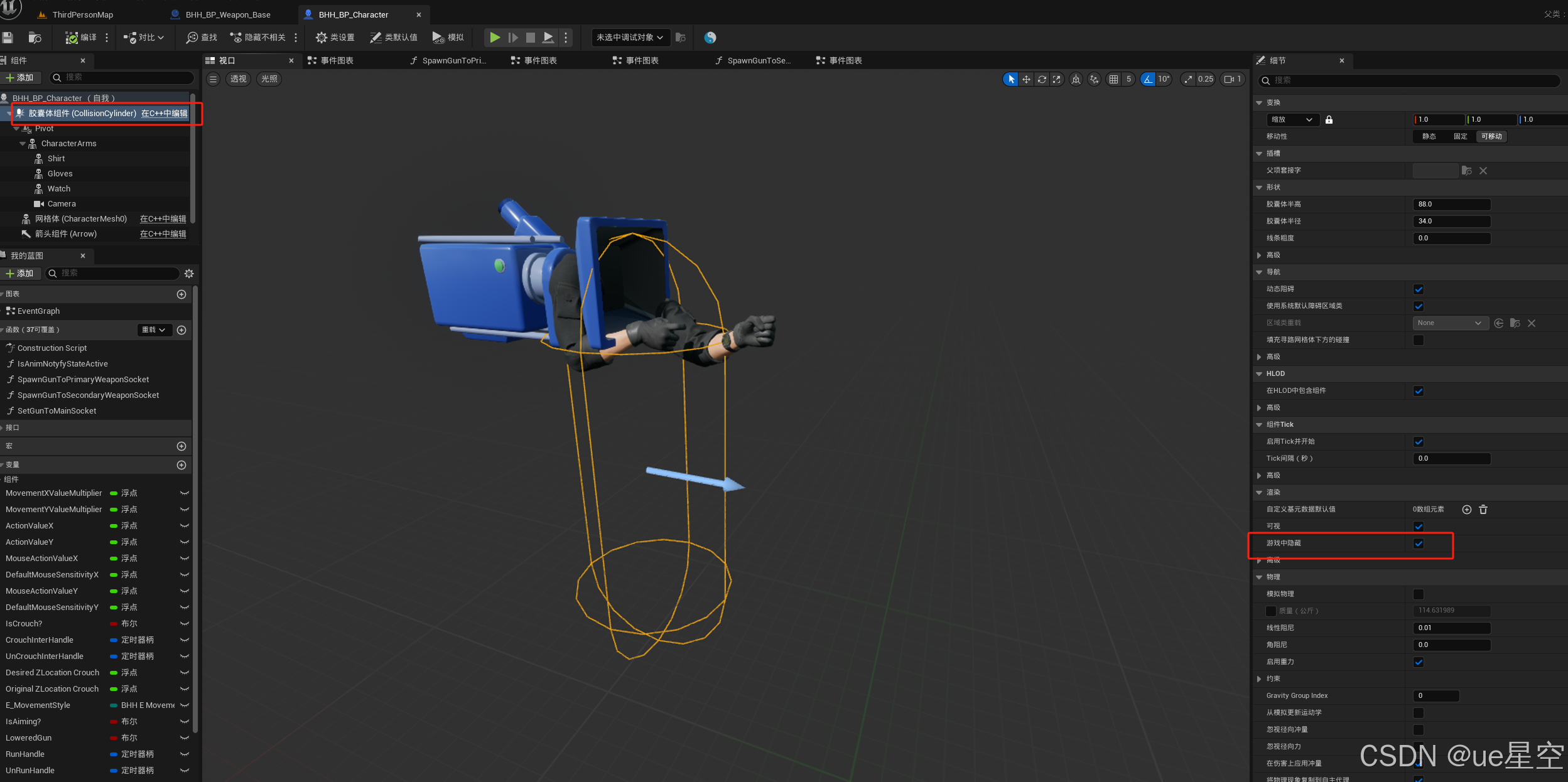Click the Compile blueprint icon
This screenshot has height=782, width=1568.
click(72, 38)
